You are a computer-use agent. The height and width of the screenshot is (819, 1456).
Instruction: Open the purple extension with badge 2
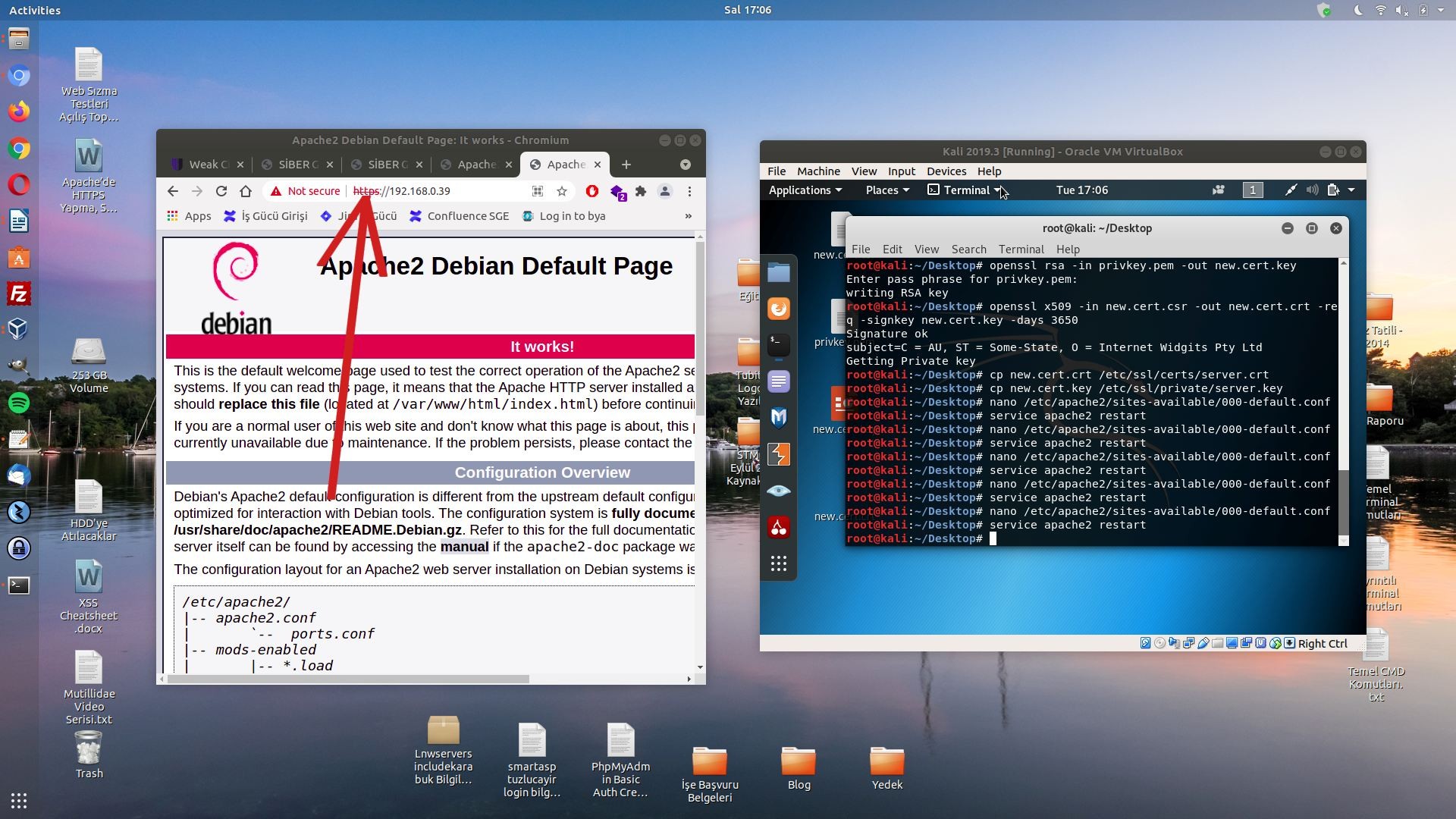pyautogui.click(x=617, y=192)
